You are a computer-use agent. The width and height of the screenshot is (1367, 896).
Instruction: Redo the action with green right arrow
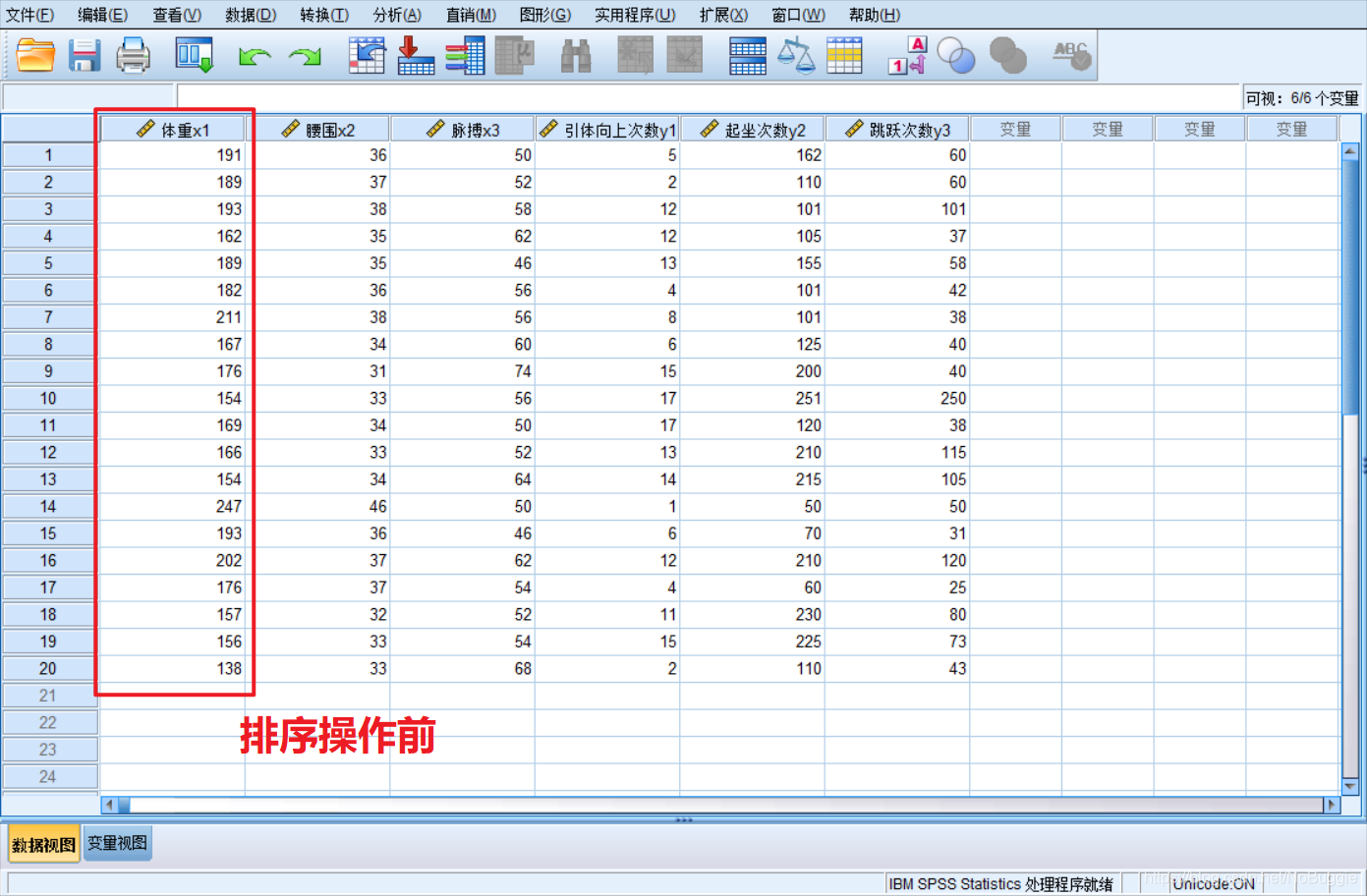305,57
